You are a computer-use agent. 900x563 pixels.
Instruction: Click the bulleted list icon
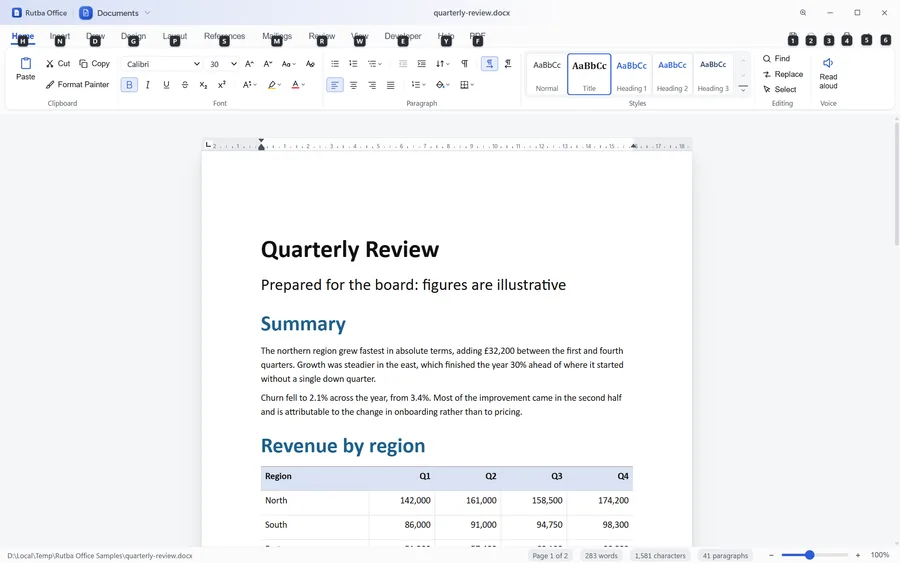(x=335, y=64)
